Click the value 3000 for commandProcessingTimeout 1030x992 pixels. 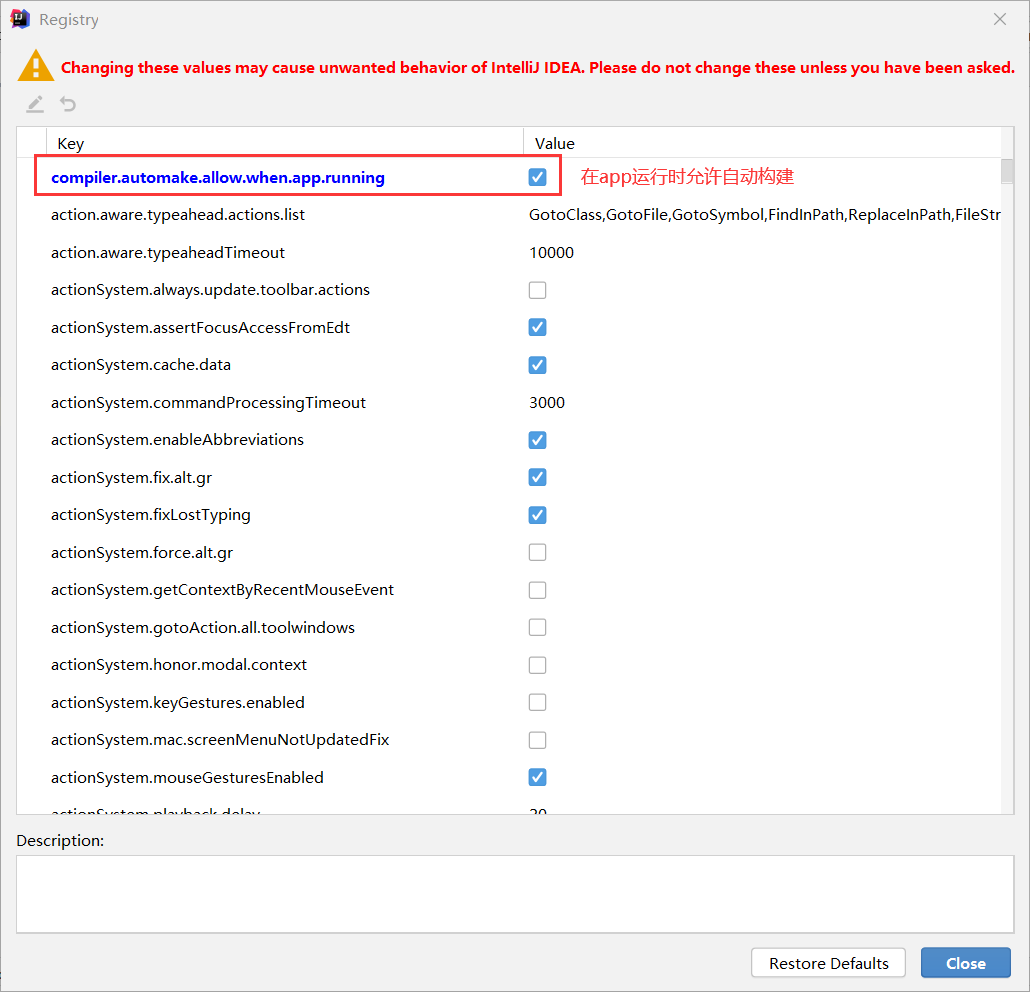tap(547, 403)
